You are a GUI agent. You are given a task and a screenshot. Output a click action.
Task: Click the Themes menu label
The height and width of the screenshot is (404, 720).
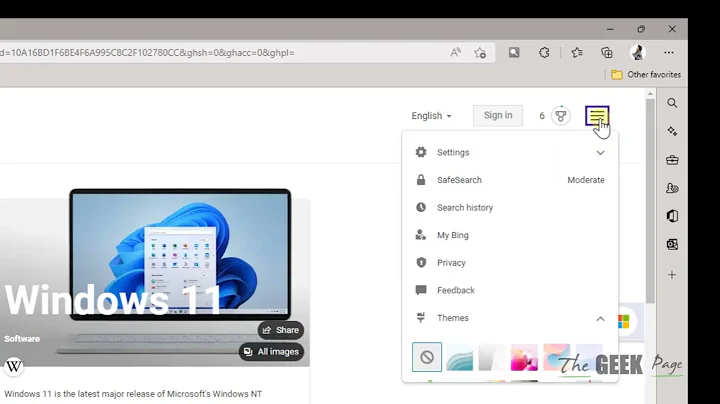pyautogui.click(x=452, y=318)
